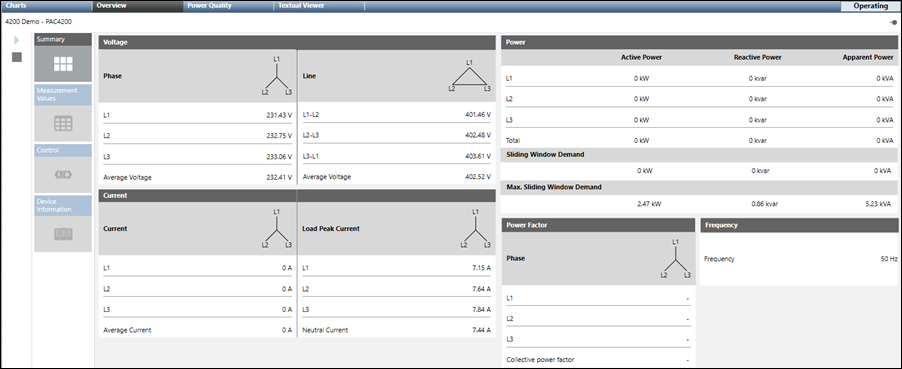
Task: Click the play arrow icon in left strip
Action: pos(17,40)
